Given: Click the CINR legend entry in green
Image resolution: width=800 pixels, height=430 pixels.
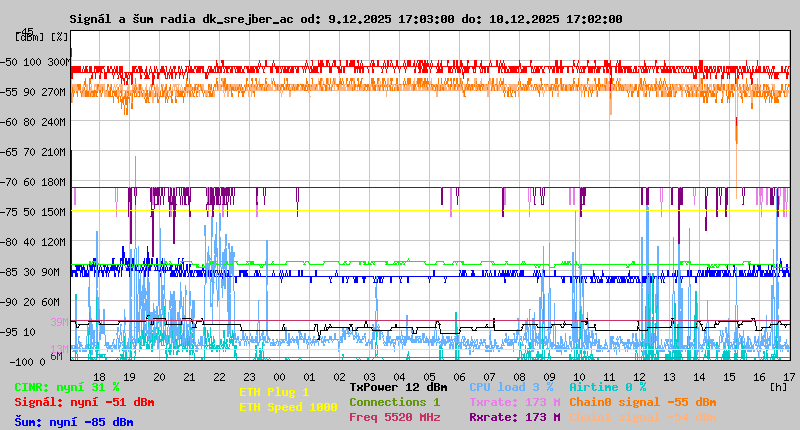Looking at the screenshot, I should [67, 387].
